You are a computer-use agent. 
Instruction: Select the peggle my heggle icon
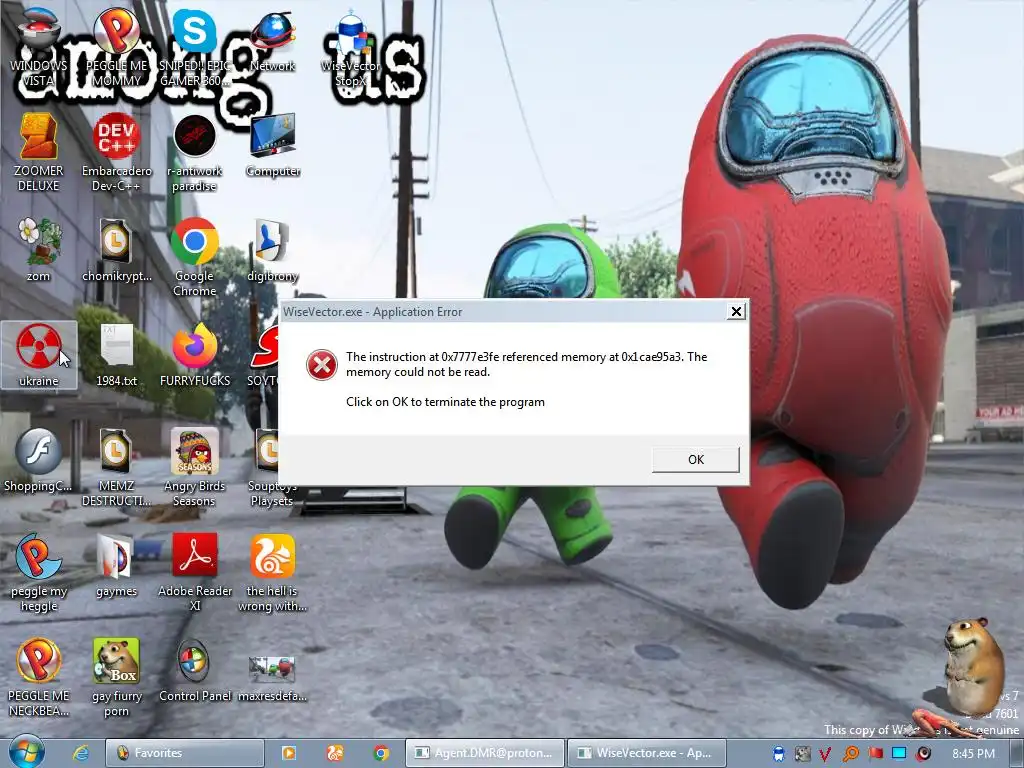(39, 572)
